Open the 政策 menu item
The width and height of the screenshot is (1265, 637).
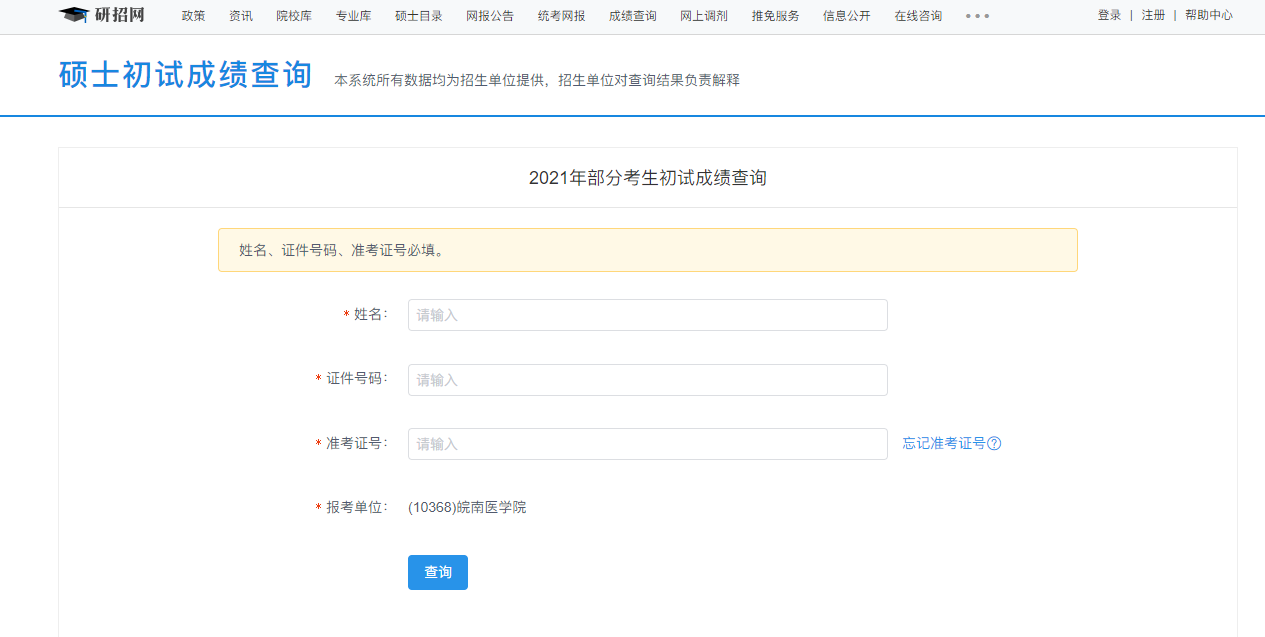coord(193,16)
